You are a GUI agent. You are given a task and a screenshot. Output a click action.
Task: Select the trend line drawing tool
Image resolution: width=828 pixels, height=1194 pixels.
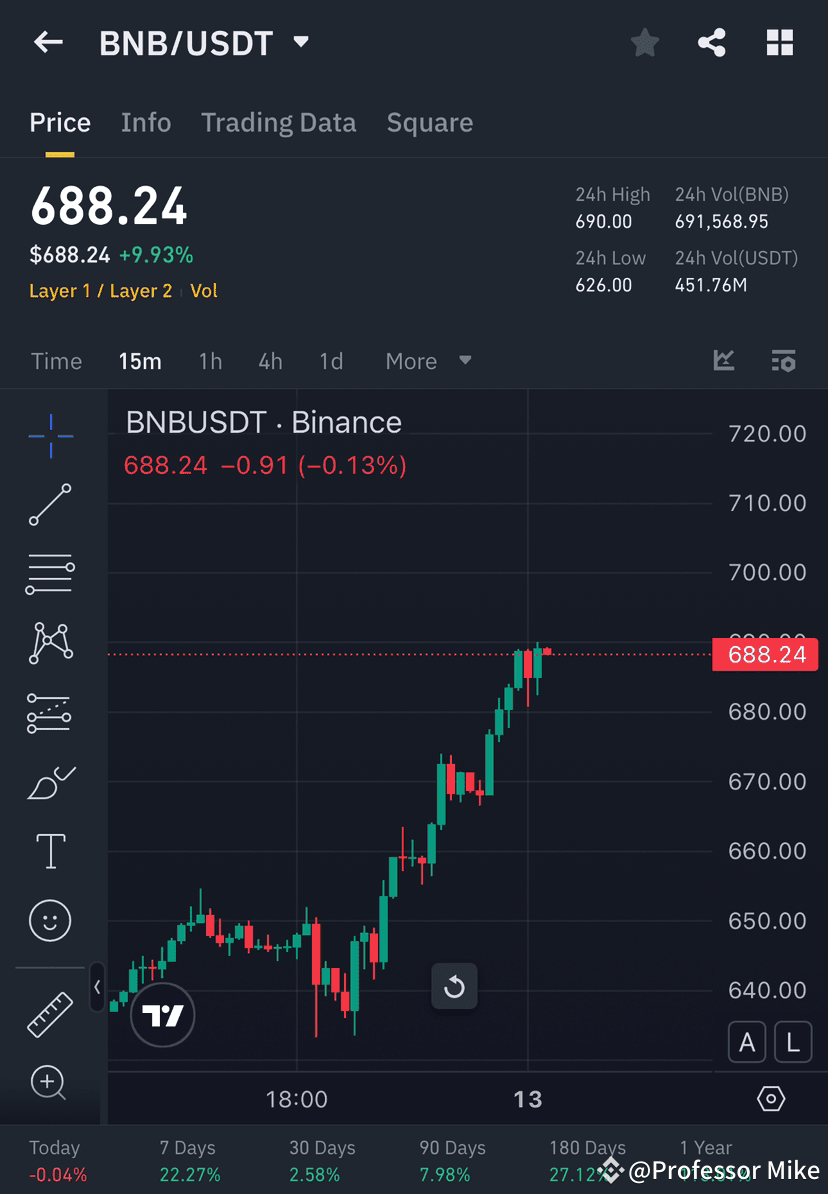(50, 505)
